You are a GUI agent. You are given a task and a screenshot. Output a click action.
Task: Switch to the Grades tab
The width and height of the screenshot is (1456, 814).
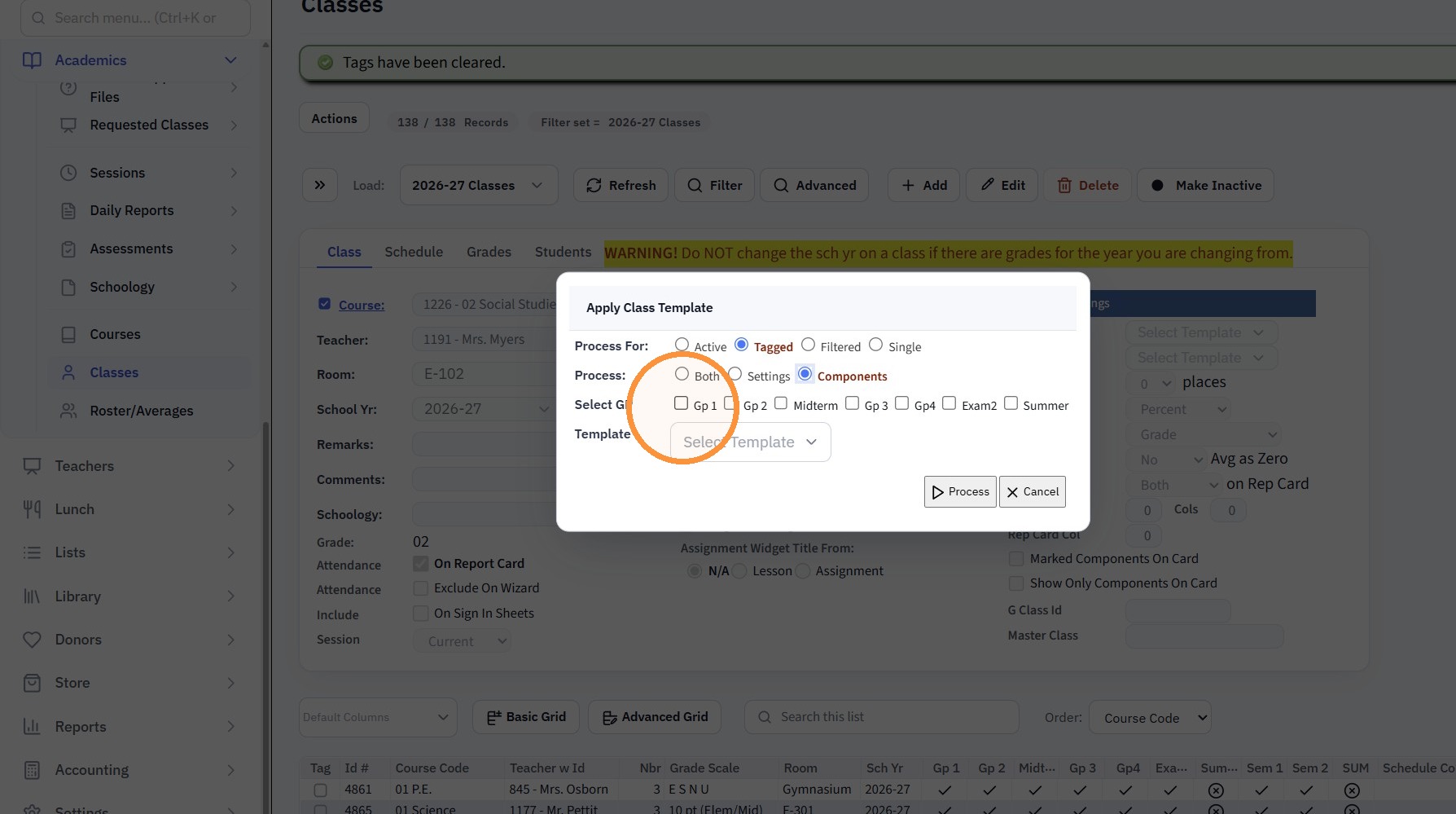click(x=489, y=253)
